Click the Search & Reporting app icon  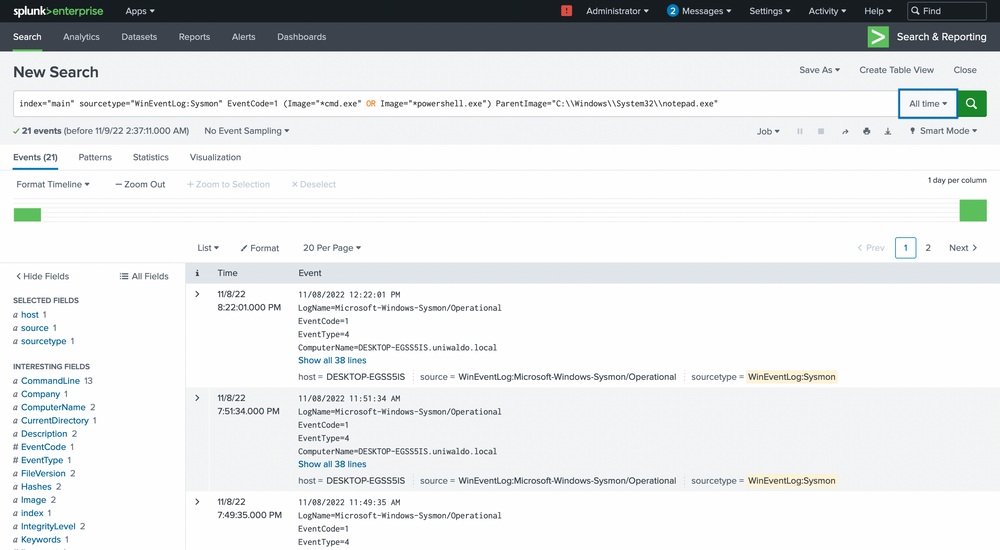coord(878,37)
